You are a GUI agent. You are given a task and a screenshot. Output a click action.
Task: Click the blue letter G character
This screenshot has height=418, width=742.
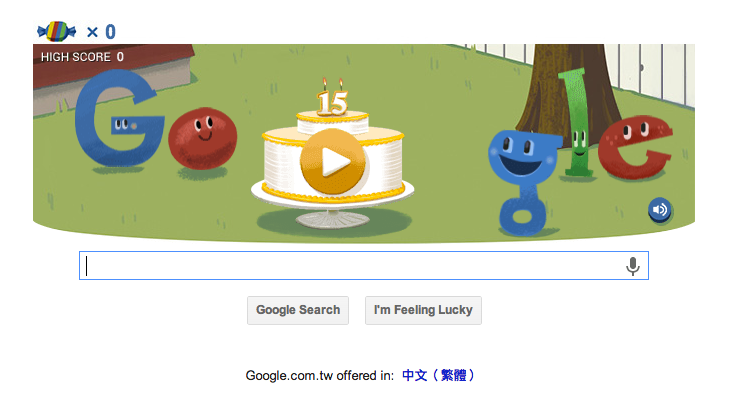tap(118, 118)
